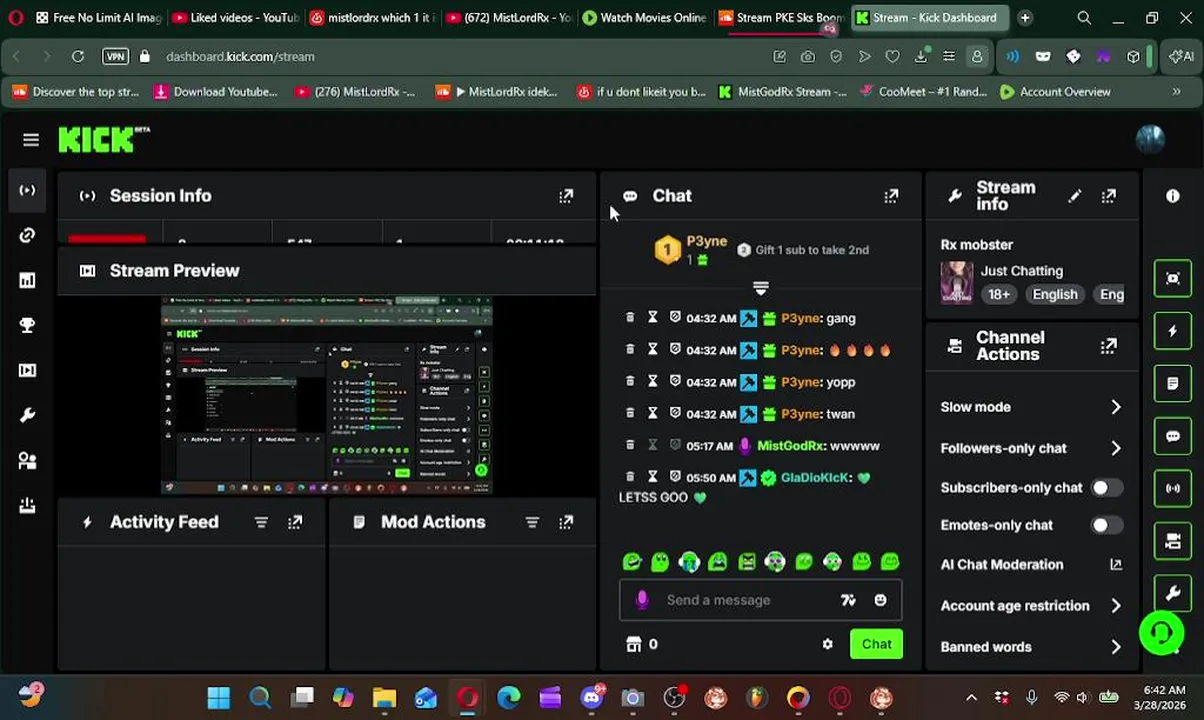Click the Stream Preview thumbnail
The image size is (1204, 720).
(327, 395)
